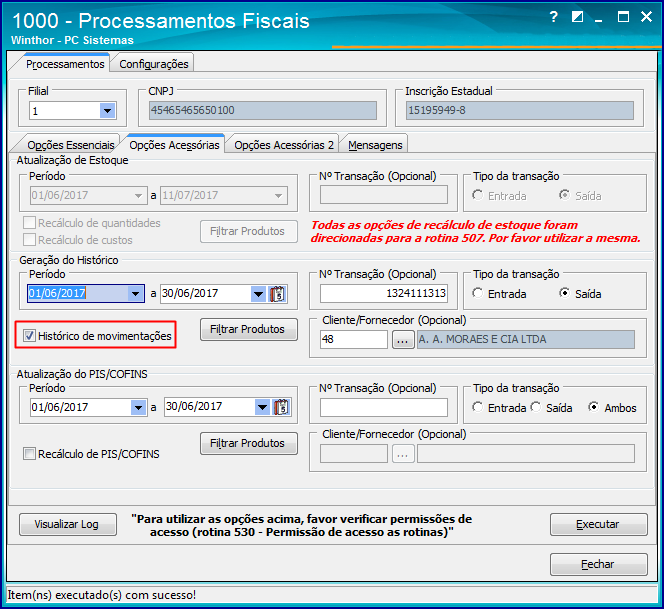The height and width of the screenshot is (609, 664).
Task: Open Opções Acessórias 2 tab
Action: [284, 145]
